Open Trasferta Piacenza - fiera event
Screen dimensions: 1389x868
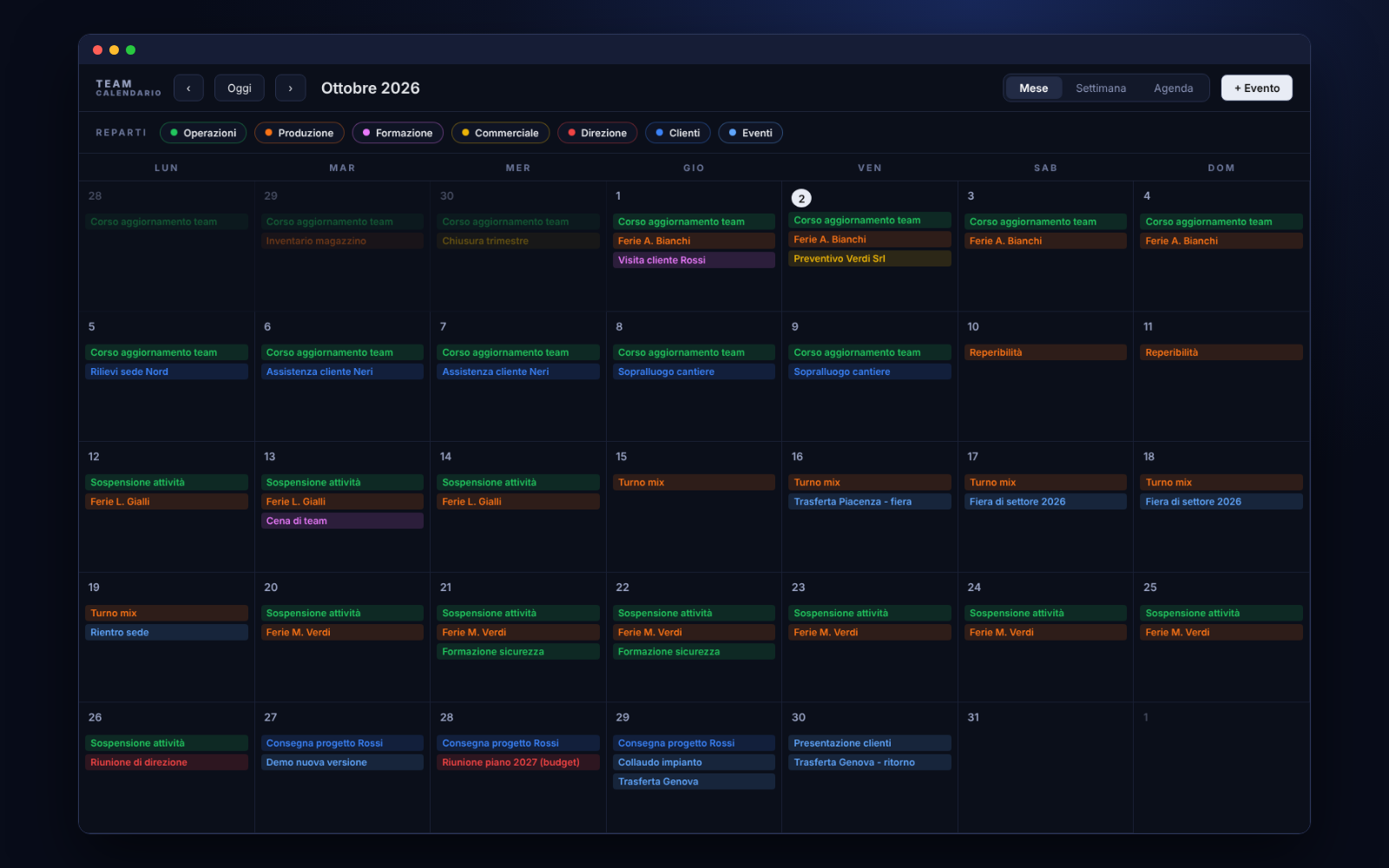(870, 502)
